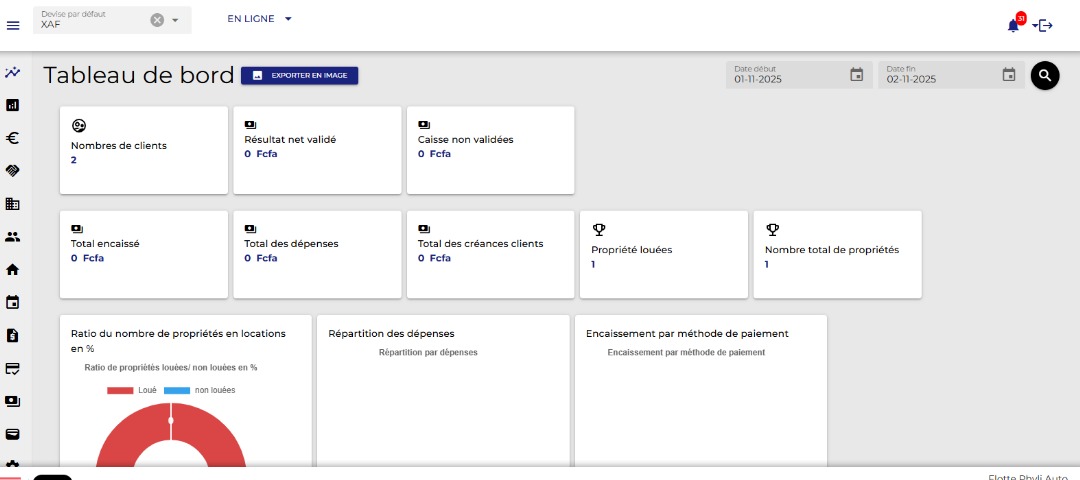
Task: Open the euro currency sidebar icon
Action: (x=12, y=138)
